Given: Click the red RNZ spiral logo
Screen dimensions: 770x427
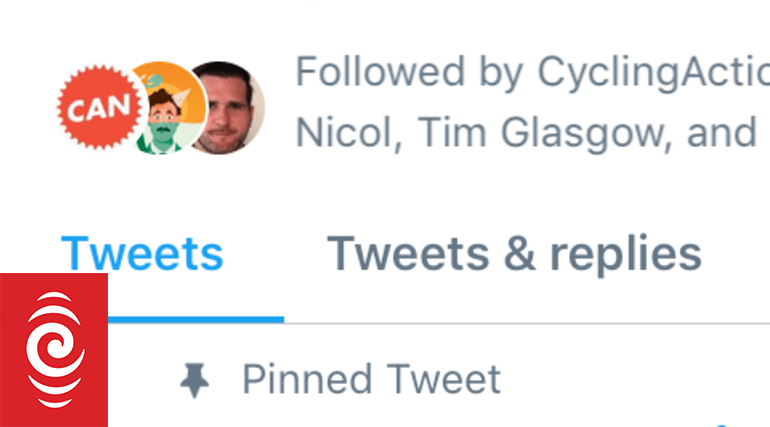Looking at the screenshot, I should pos(54,350).
